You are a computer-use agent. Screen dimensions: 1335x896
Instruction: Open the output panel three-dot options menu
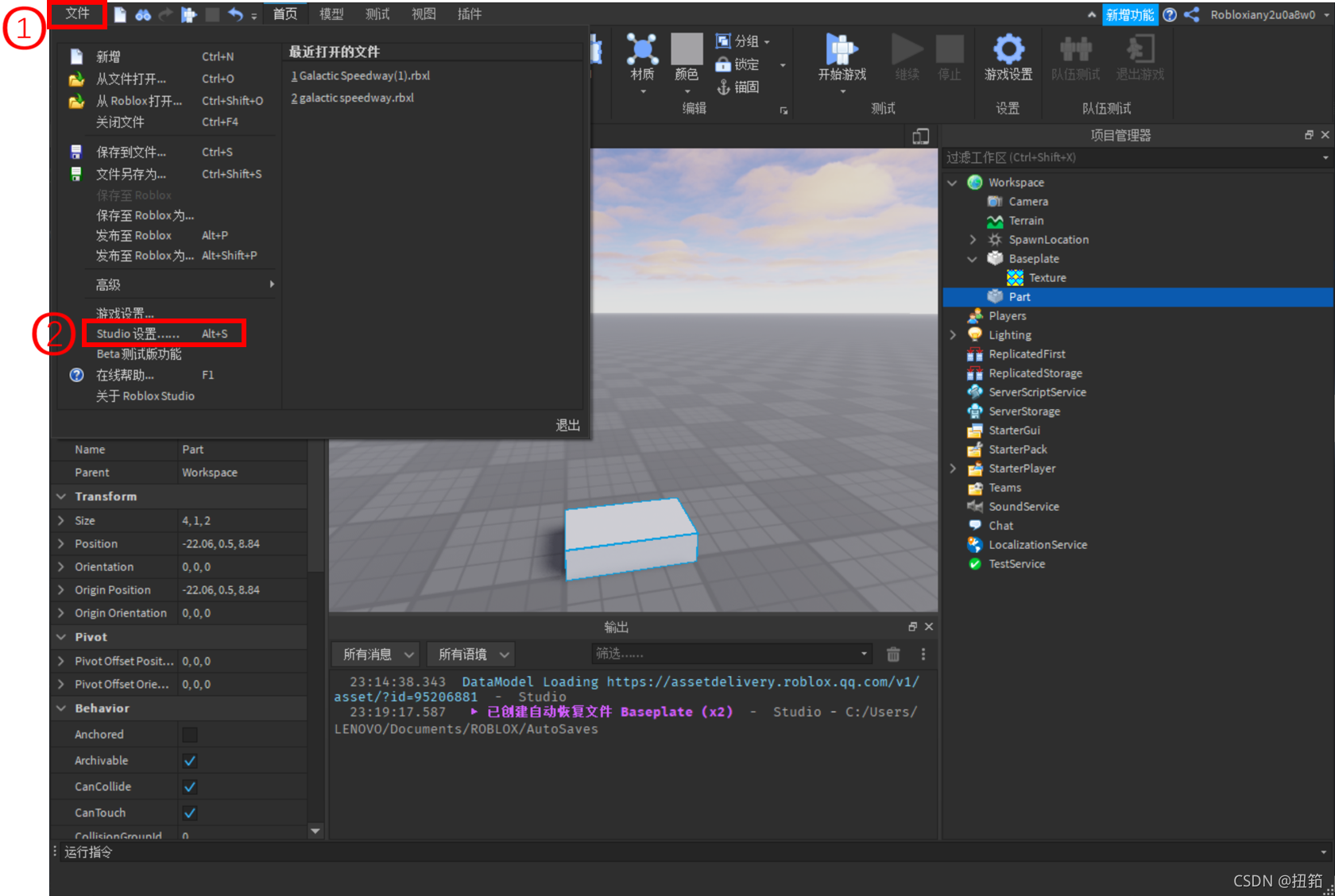click(x=923, y=655)
